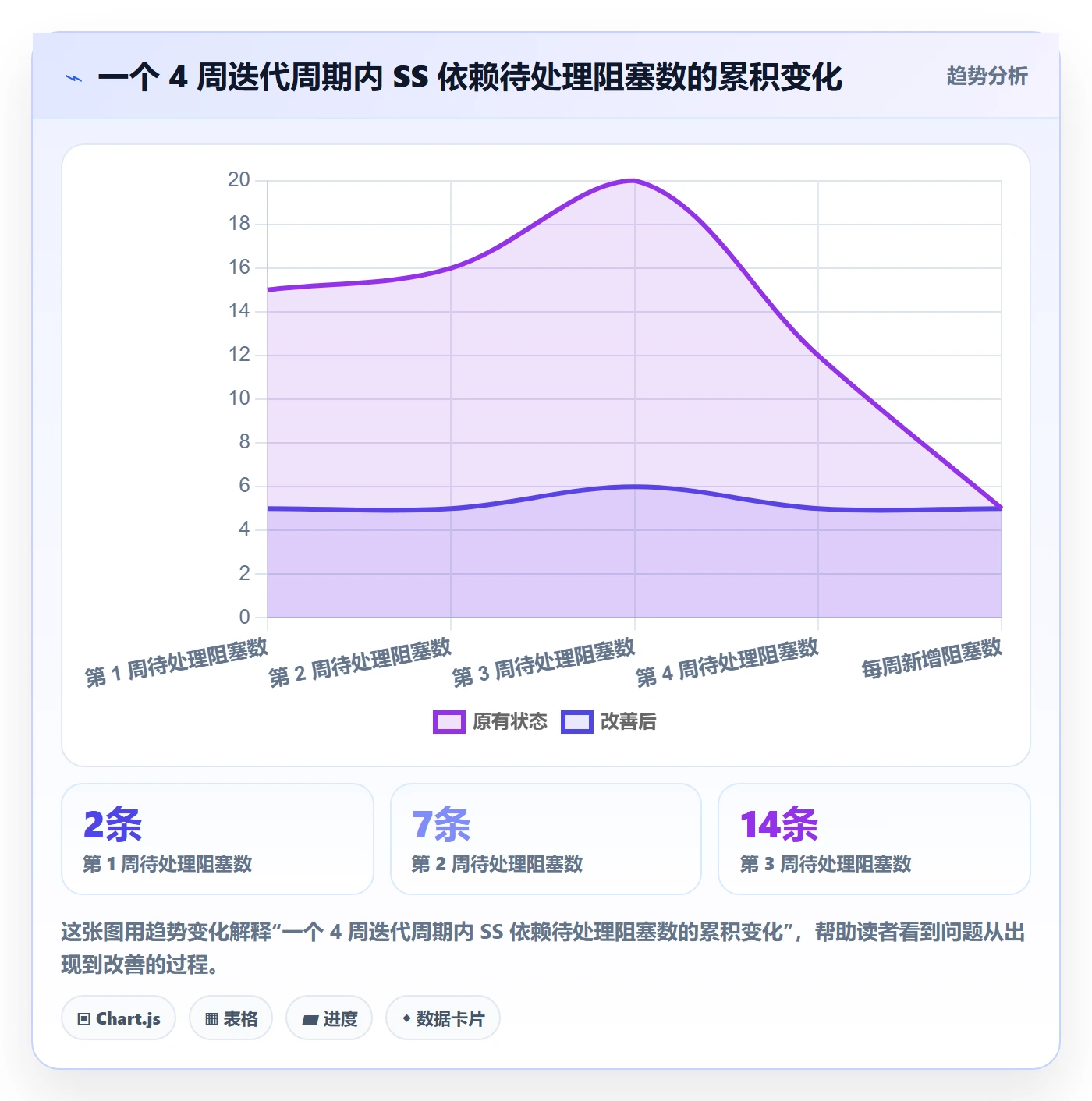Click the diamond icon in the 数据卡片 chip
The image size is (1092, 1101).
(406, 1018)
